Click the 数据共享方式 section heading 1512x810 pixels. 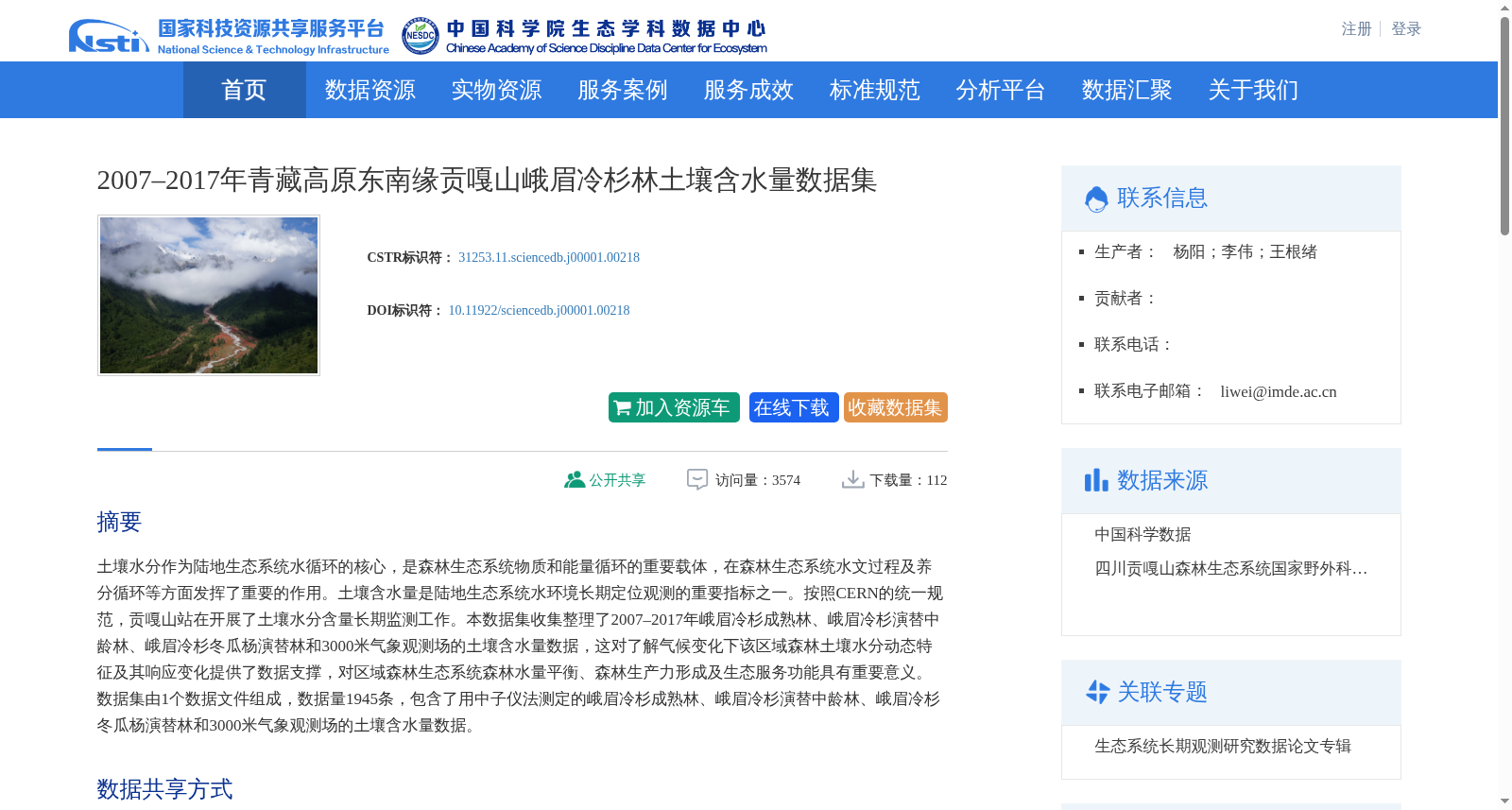[164, 789]
